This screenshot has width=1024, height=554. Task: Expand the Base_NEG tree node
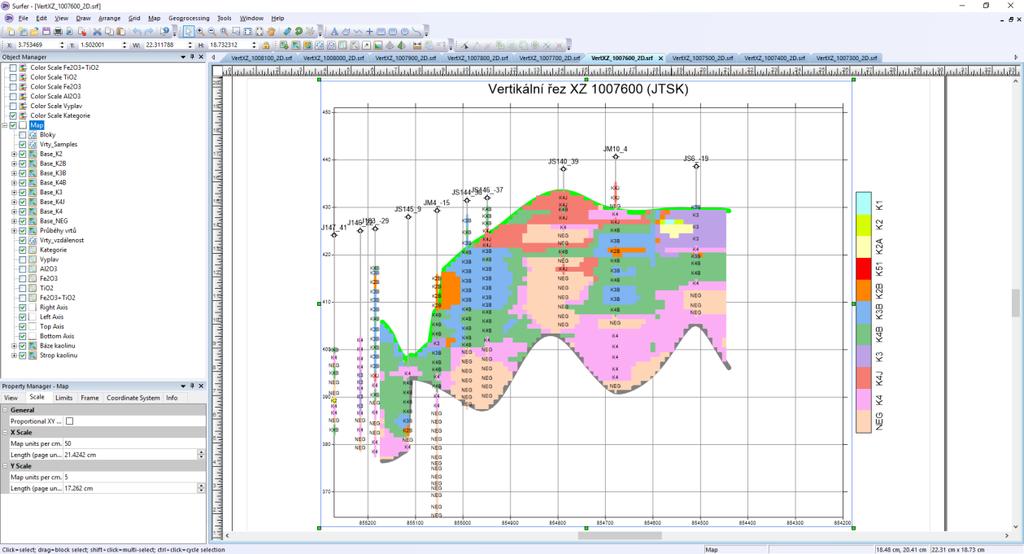tap(14, 221)
